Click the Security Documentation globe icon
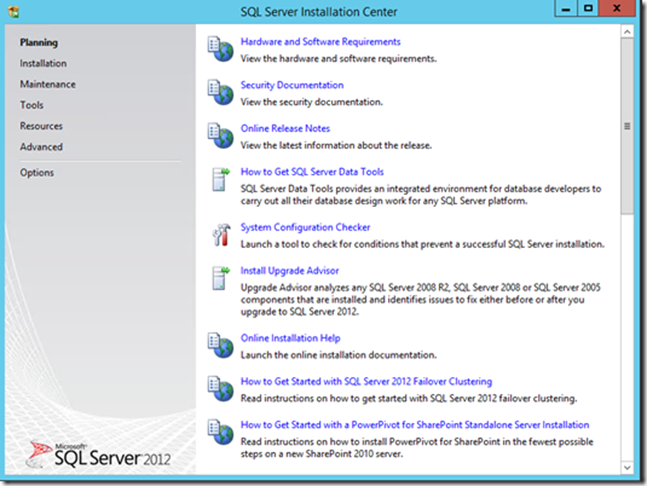The height and width of the screenshot is (486, 647). pos(220,92)
